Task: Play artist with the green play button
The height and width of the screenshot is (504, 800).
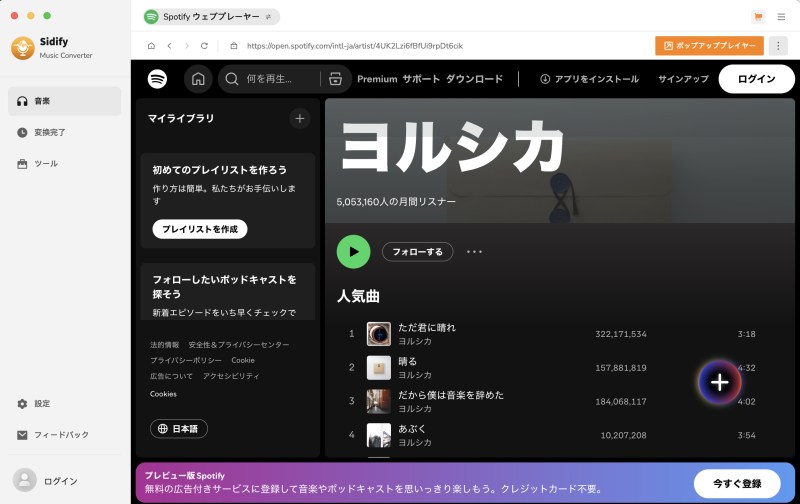Action: [x=354, y=251]
